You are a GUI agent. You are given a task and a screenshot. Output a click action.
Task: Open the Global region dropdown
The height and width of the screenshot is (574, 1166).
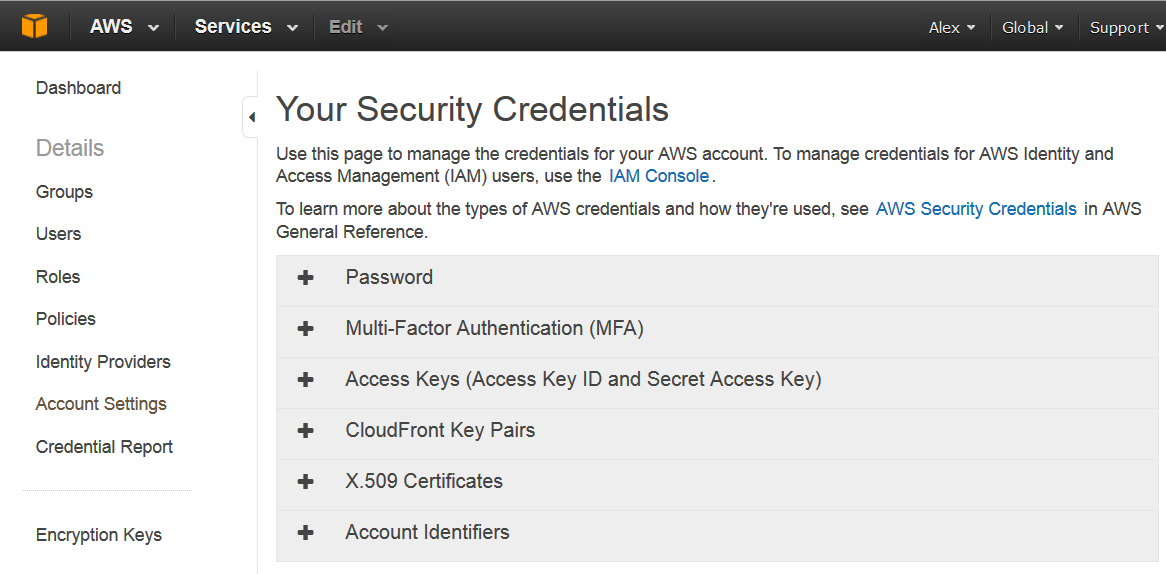[1033, 28]
